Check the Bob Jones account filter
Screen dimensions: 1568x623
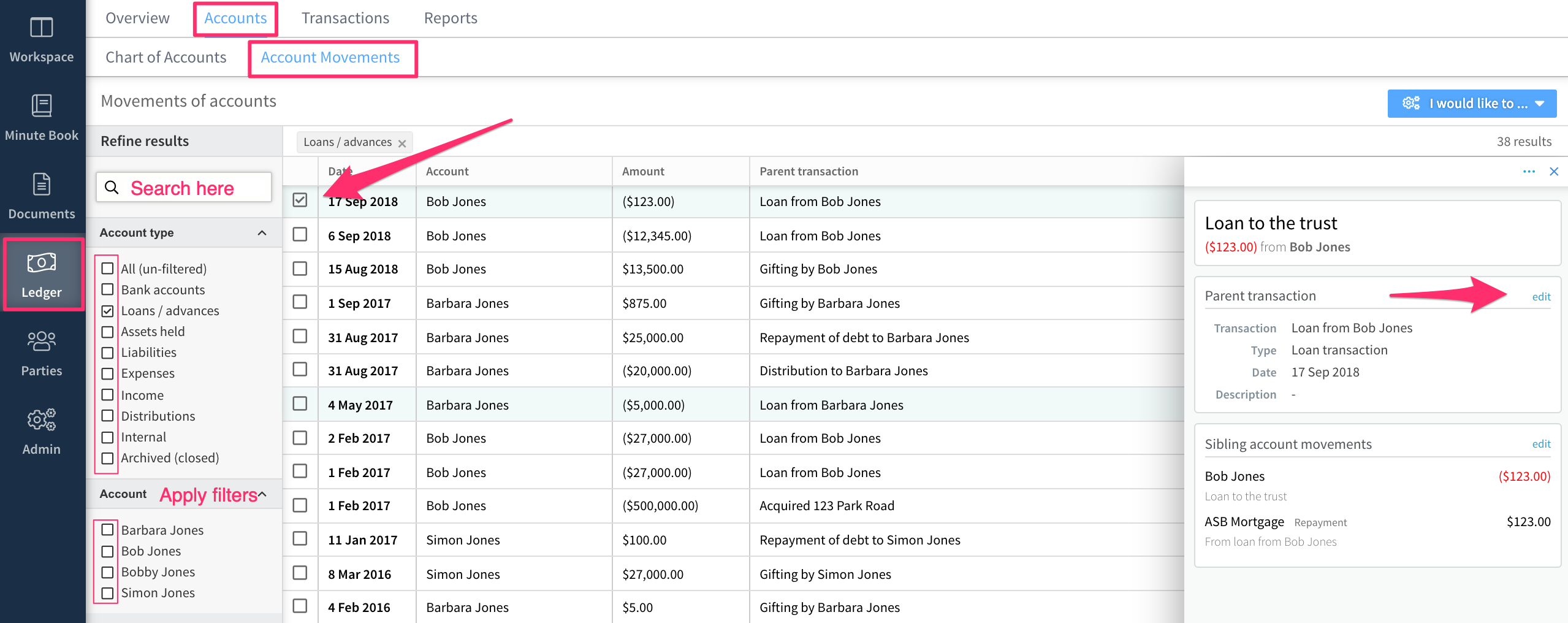[x=107, y=551]
